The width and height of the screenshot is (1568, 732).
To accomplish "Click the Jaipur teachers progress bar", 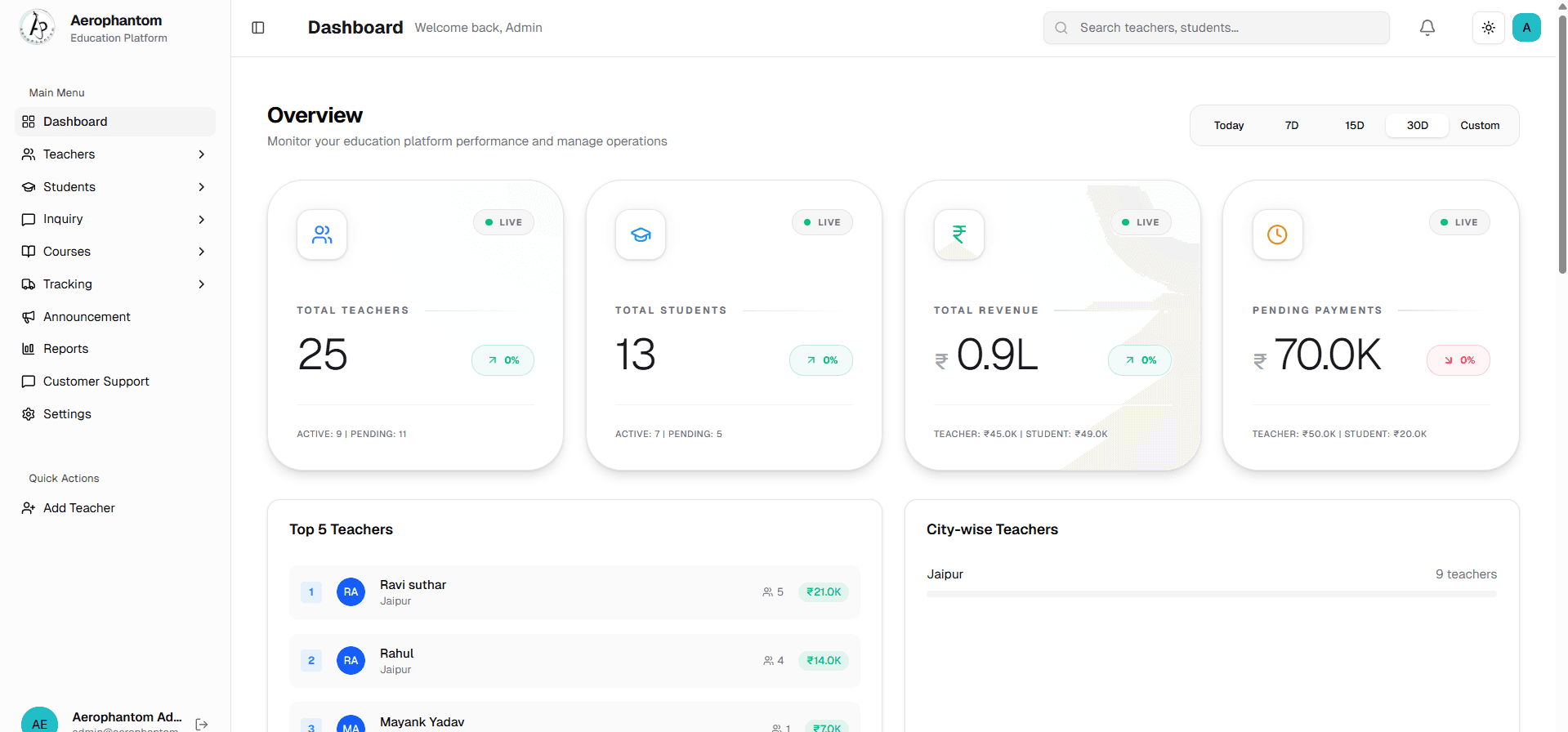I will pyautogui.click(x=1212, y=594).
